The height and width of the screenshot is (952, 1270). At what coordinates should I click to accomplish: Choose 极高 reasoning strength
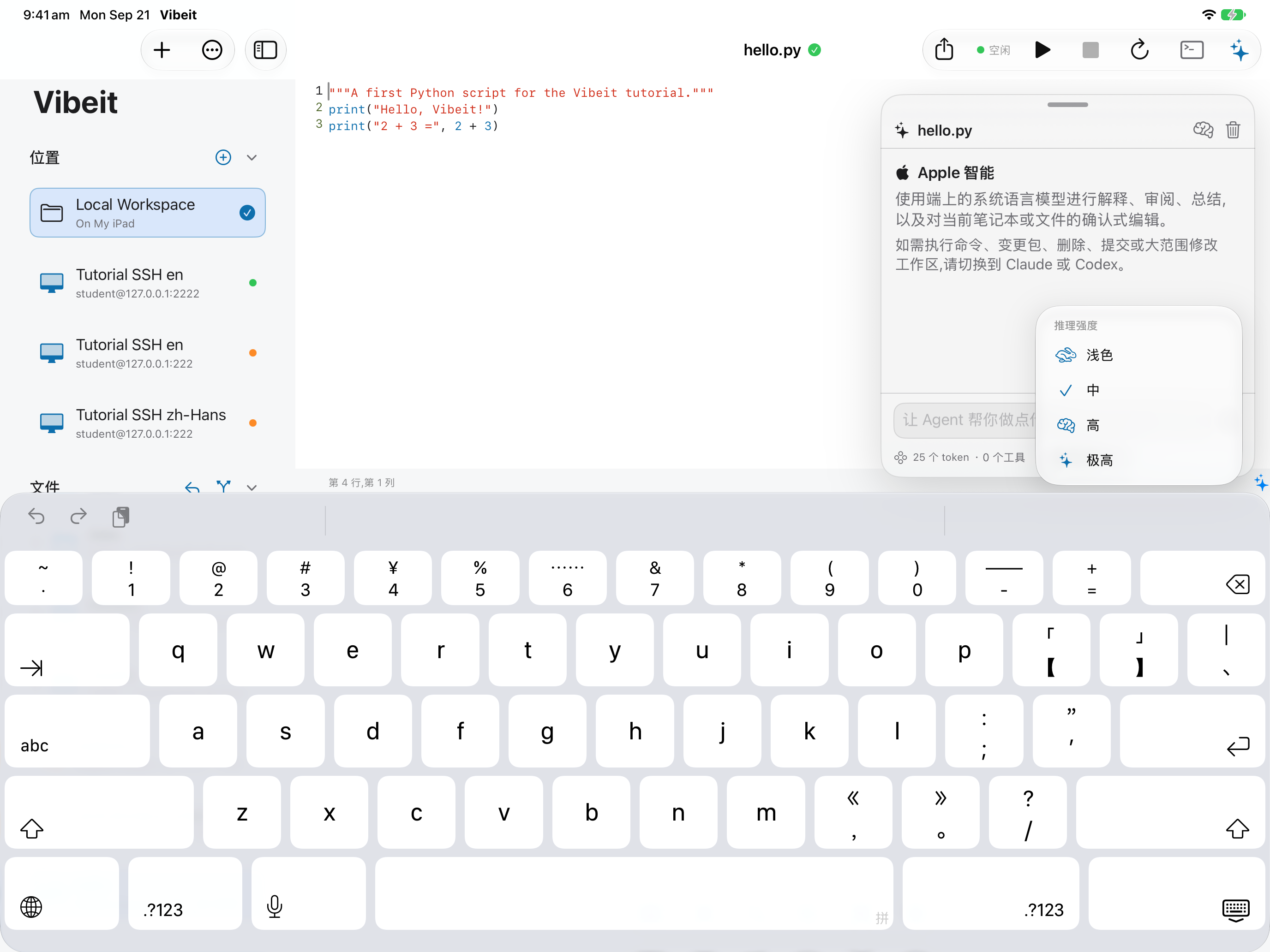click(1138, 460)
